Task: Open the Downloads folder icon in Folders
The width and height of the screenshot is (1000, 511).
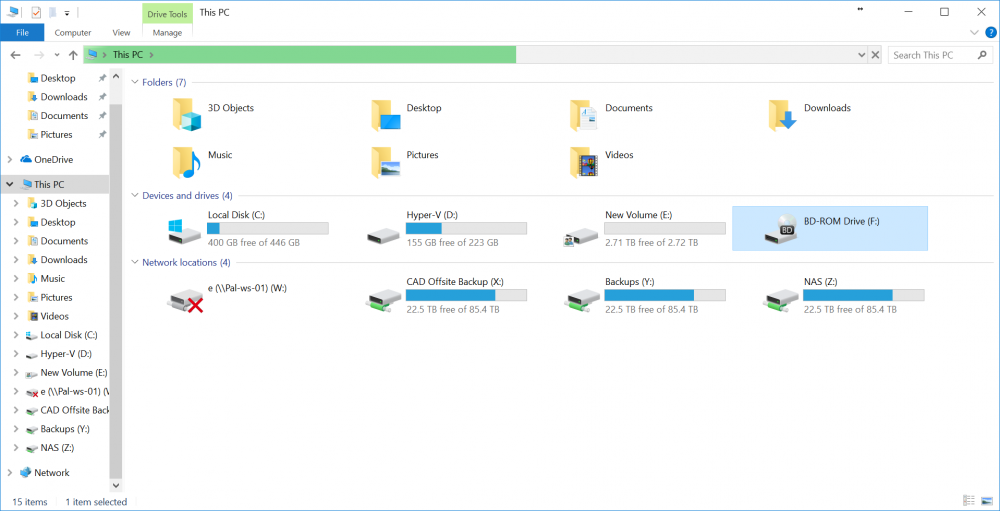Action: (783, 115)
